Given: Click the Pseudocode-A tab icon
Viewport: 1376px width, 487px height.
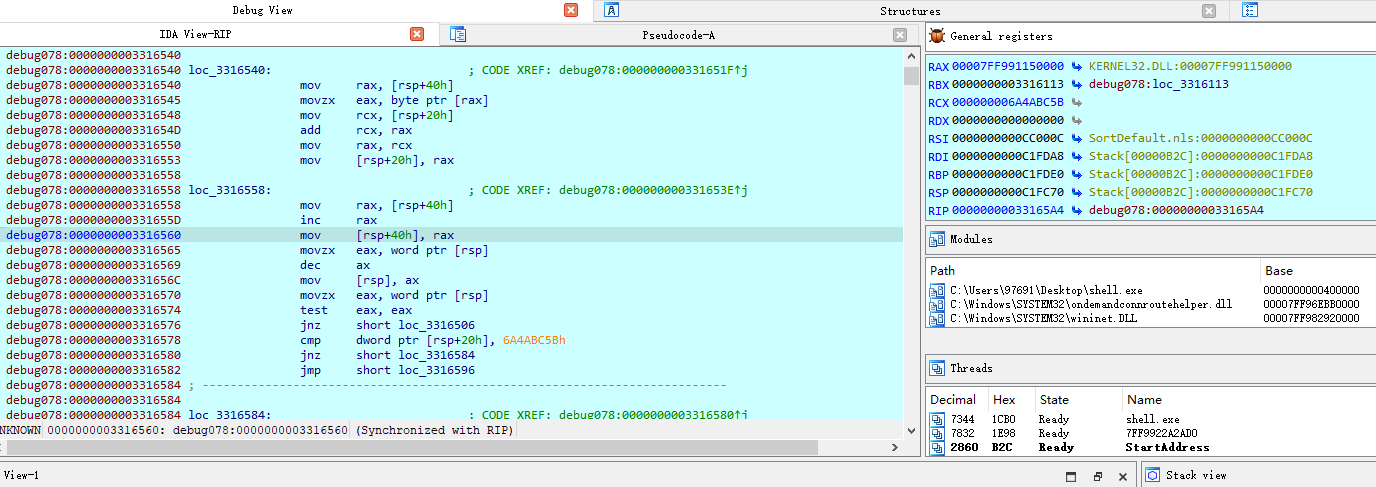Looking at the screenshot, I should pos(458,35).
